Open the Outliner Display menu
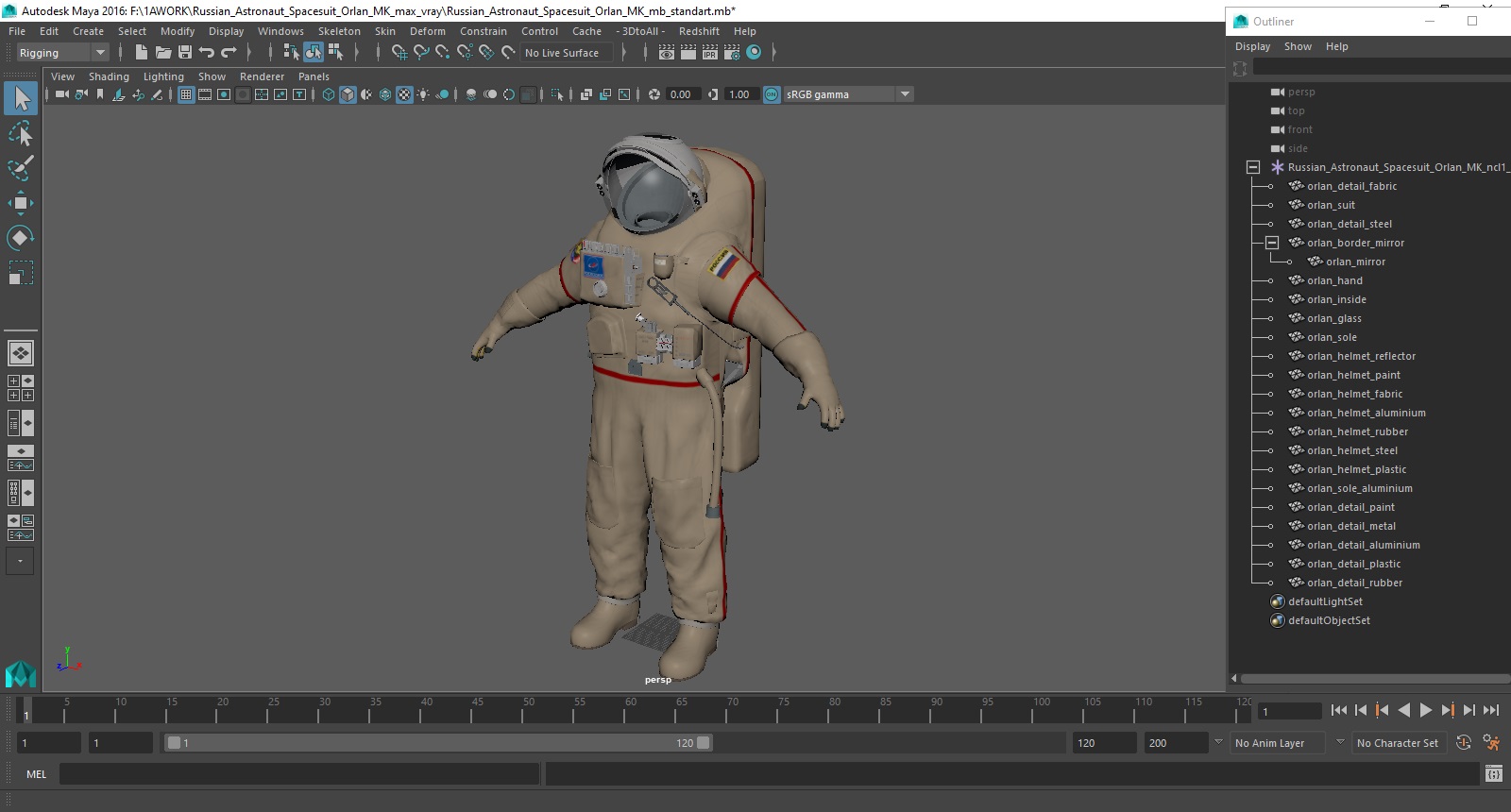The width and height of the screenshot is (1511, 812). tap(1252, 46)
